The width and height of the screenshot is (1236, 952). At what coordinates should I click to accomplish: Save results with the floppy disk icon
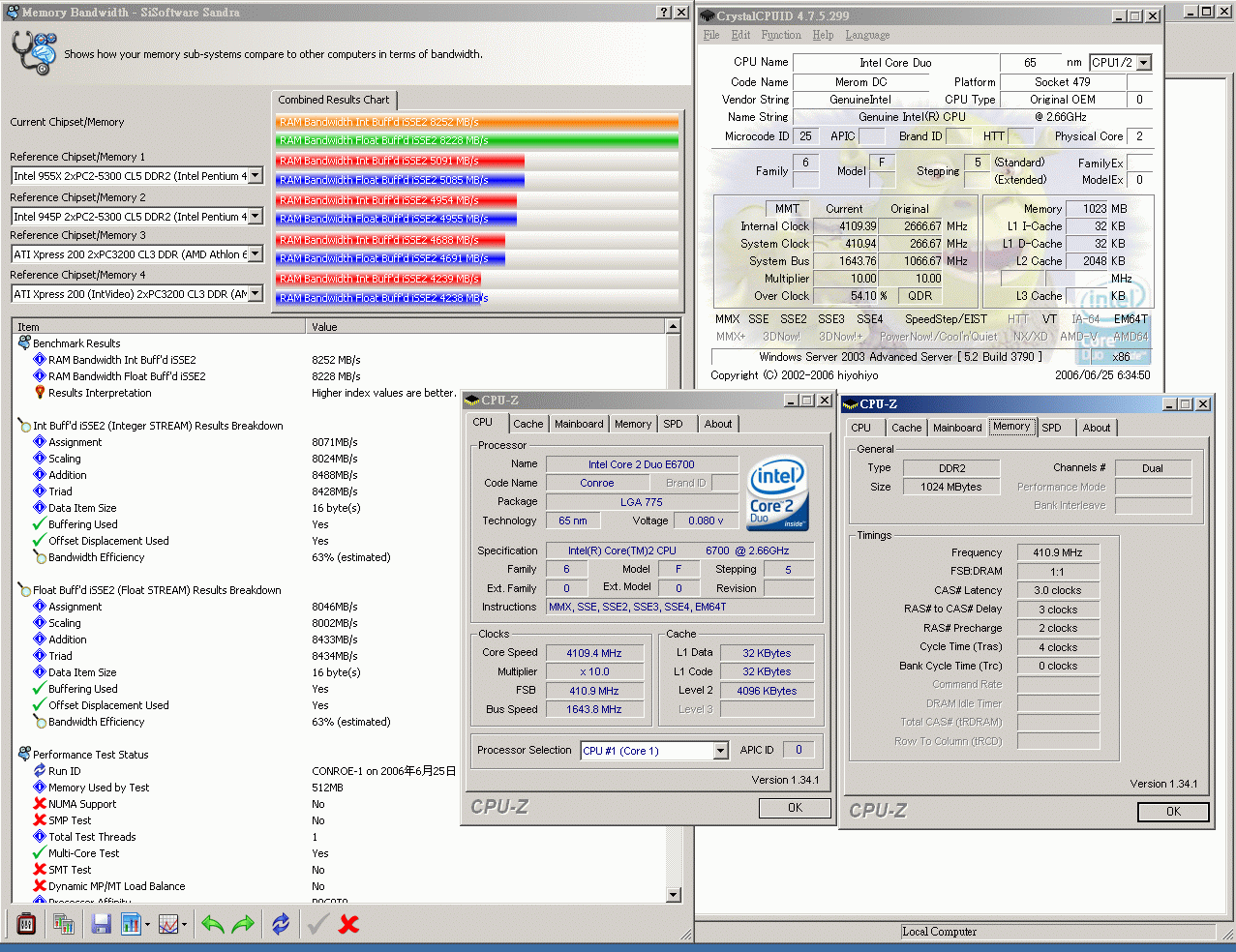[101, 924]
